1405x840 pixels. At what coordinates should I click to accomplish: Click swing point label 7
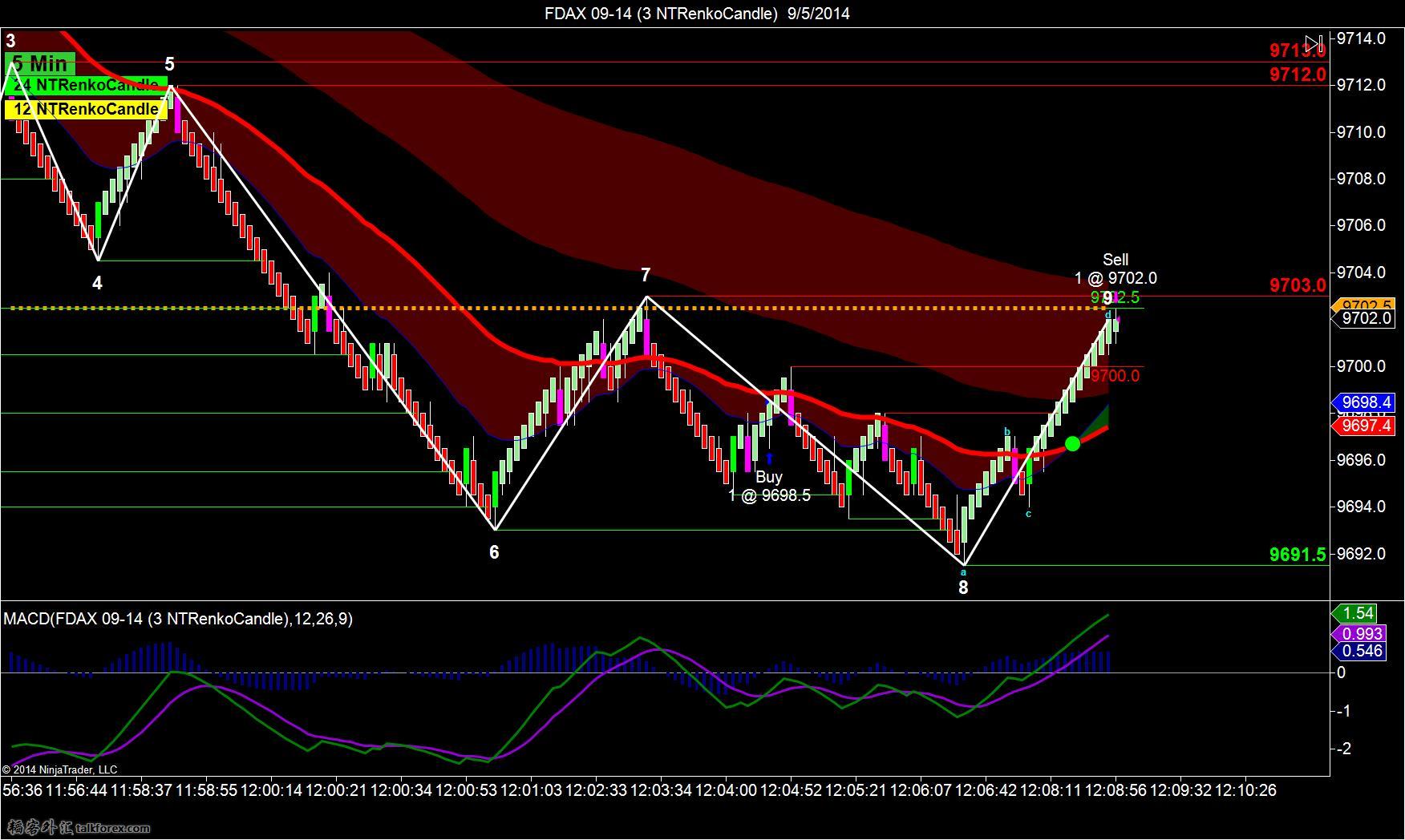[646, 276]
